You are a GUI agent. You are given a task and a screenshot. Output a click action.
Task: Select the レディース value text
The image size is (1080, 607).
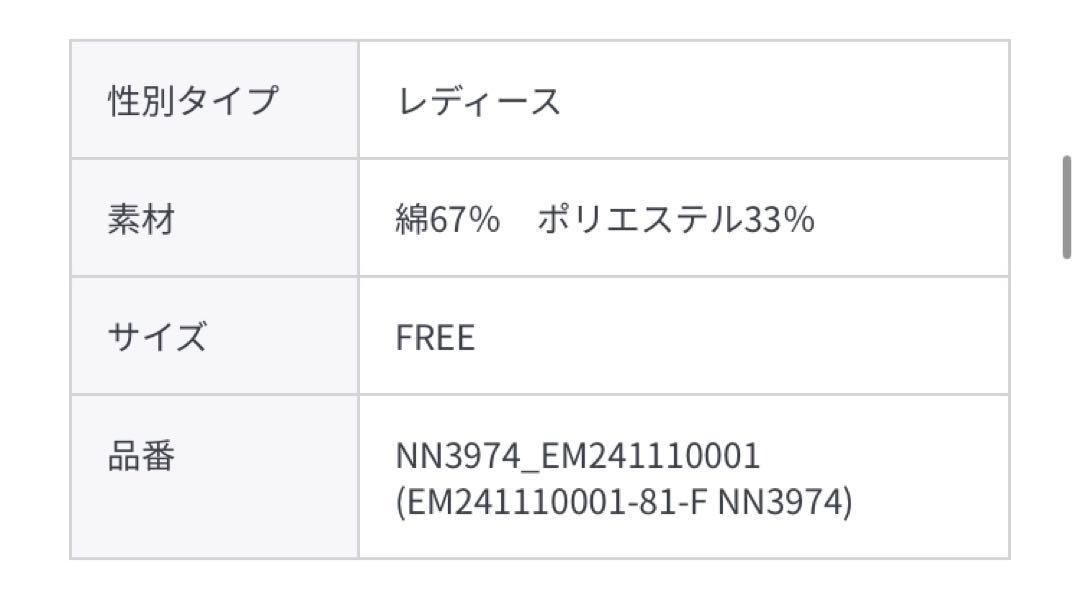479,101
